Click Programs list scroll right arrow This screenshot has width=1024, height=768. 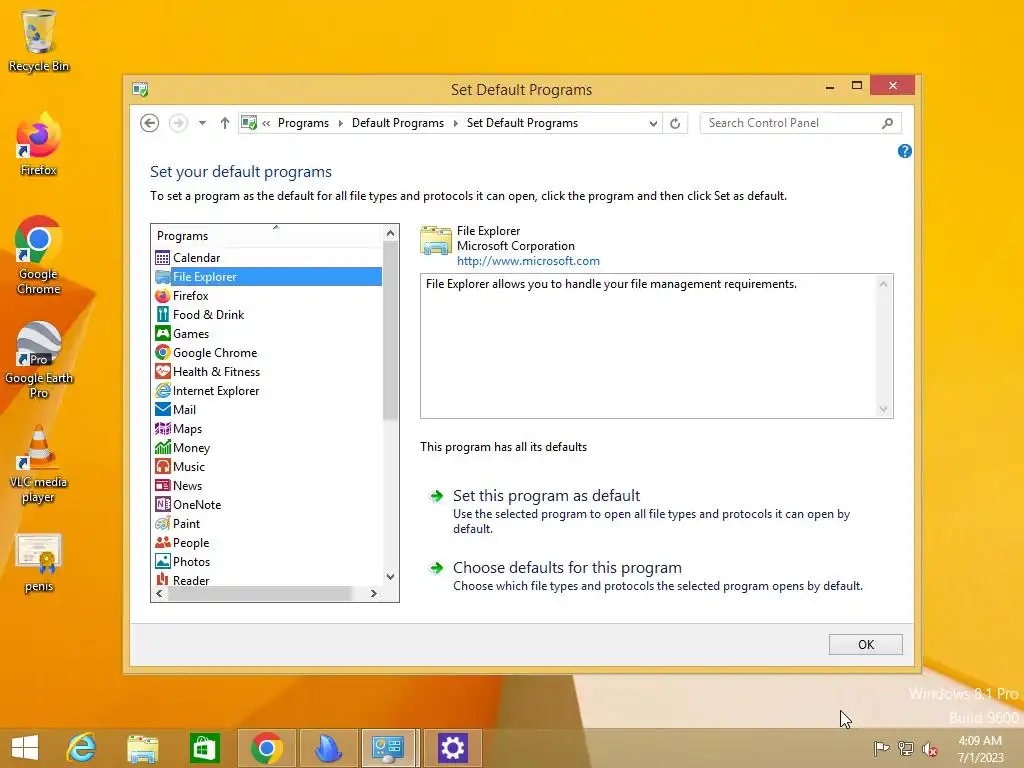coord(374,594)
